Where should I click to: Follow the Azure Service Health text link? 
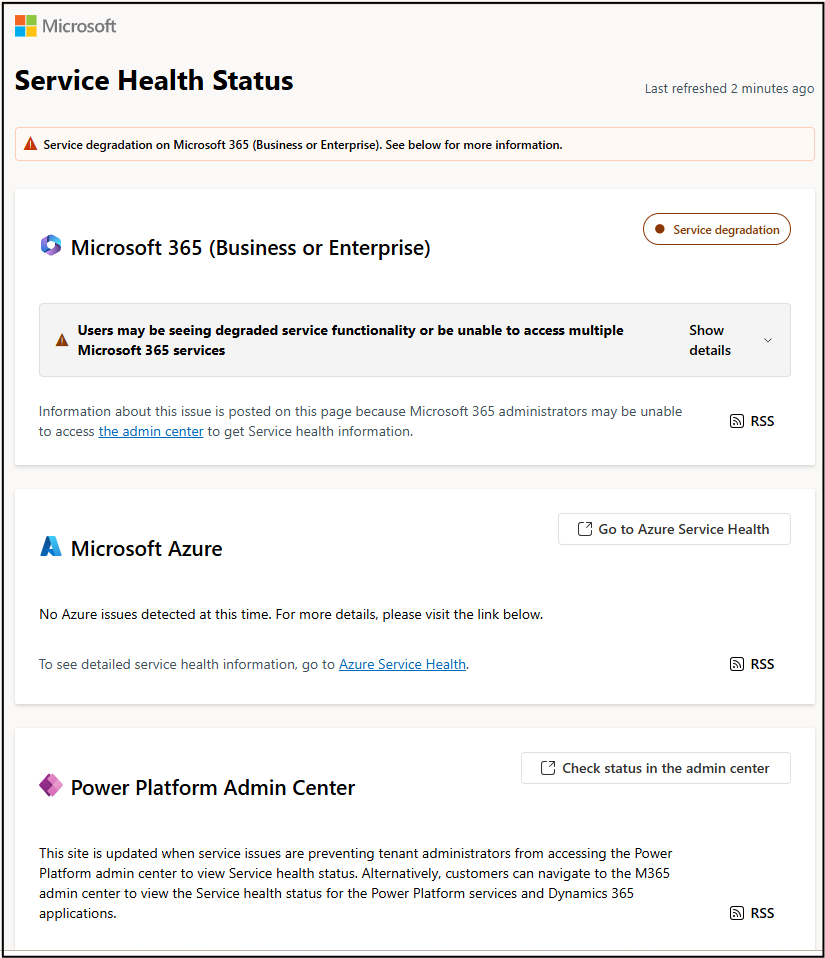pyautogui.click(x=402, y=664)
